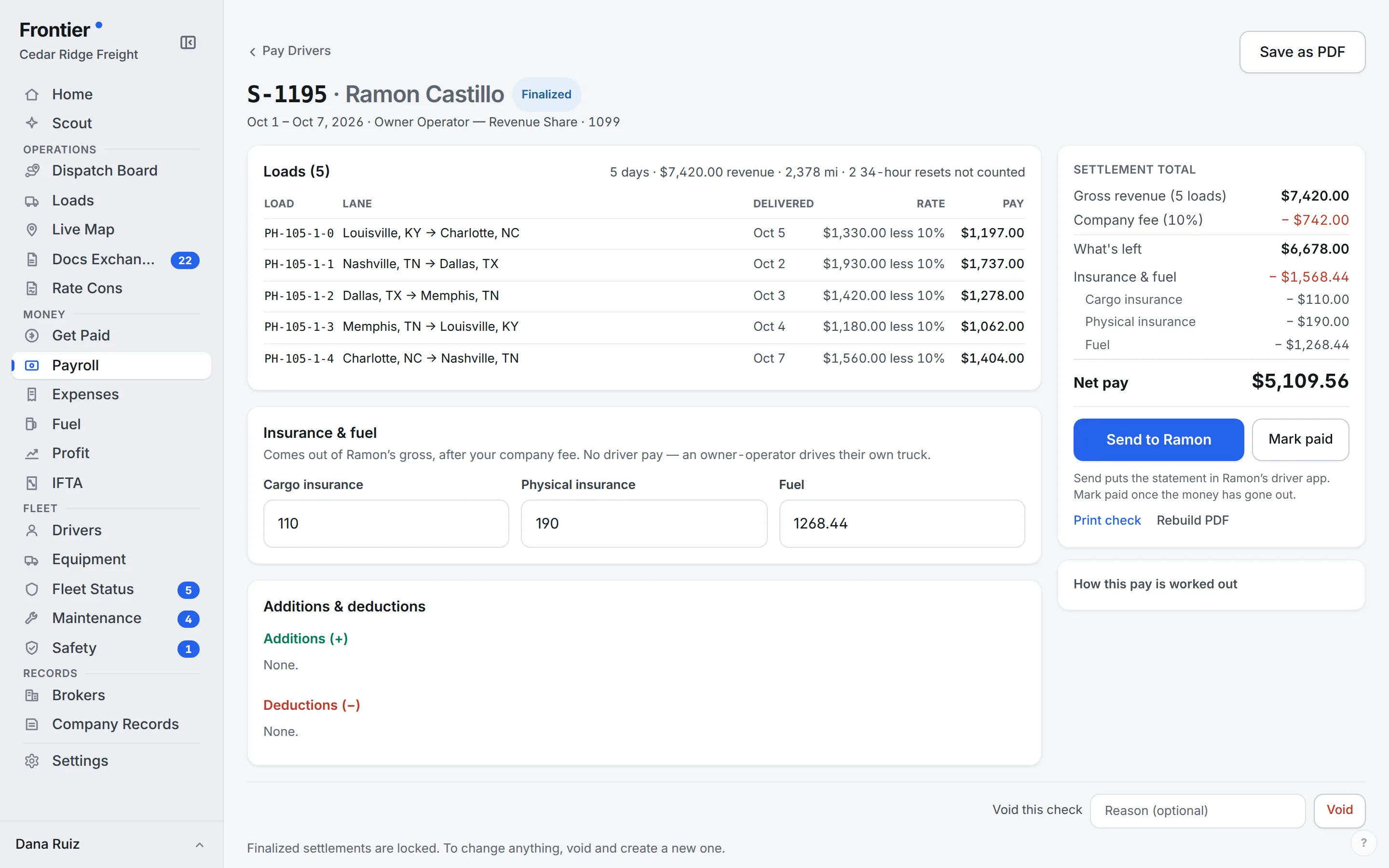
Task: Focus the void Reason optional field
Action: click(x=1198, y=811)
